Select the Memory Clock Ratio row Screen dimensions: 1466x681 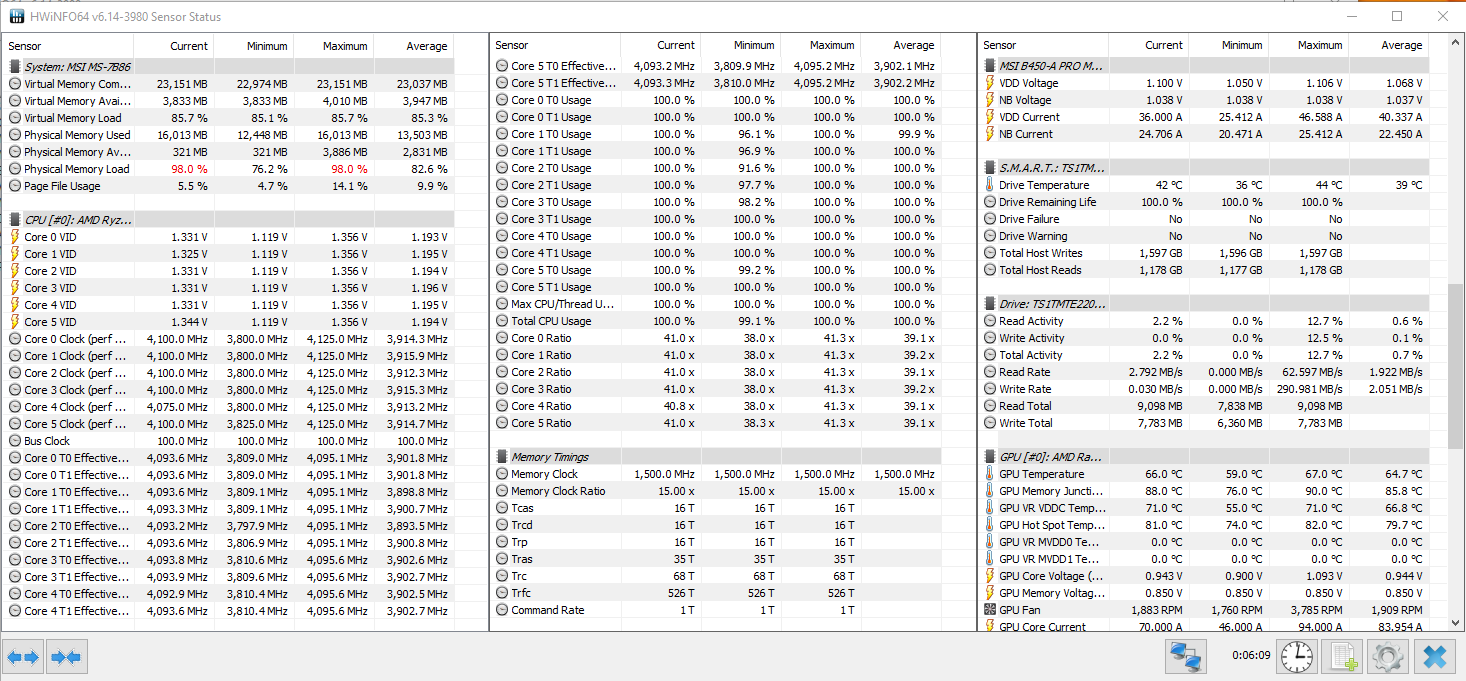coord(716,491)
